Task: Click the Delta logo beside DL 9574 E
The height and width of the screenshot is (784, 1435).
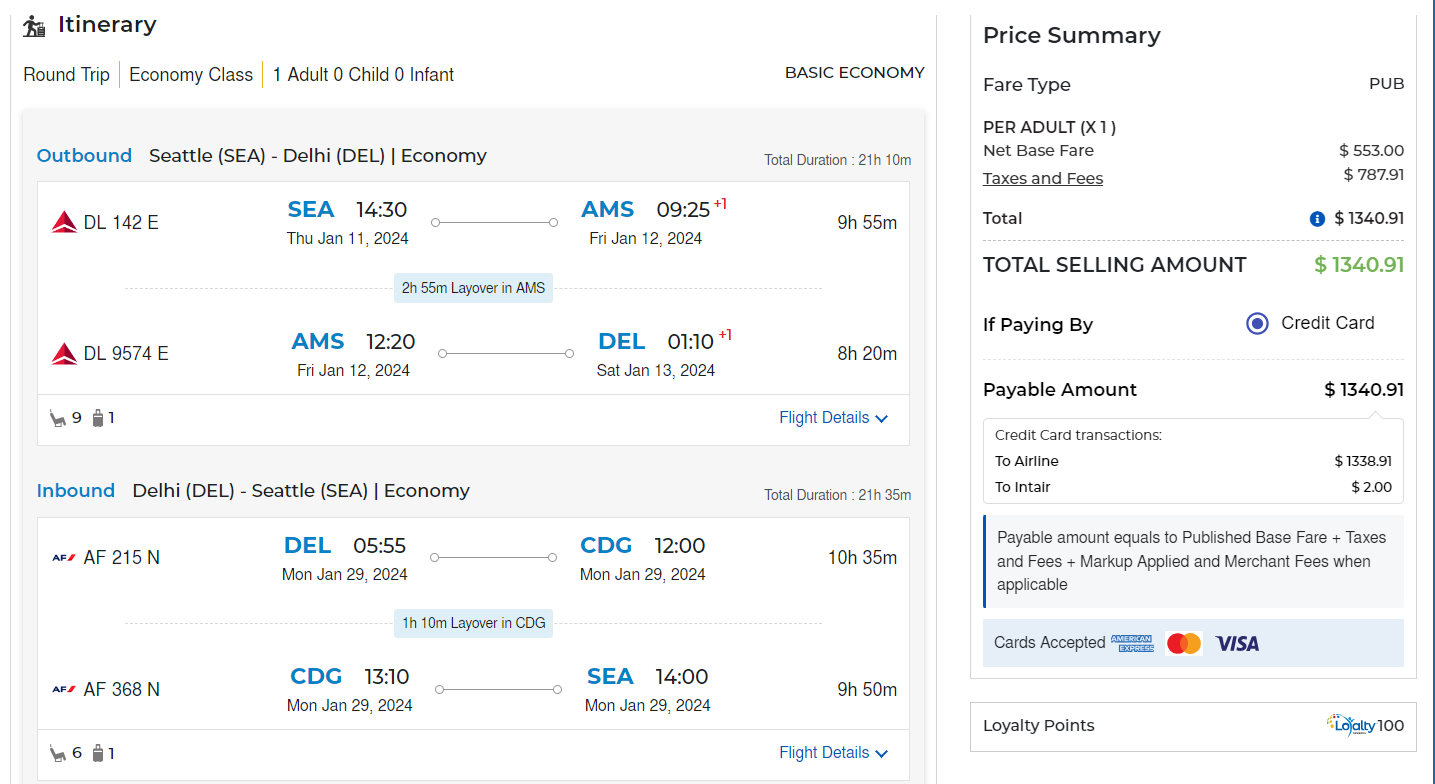Action: point(64,353)
